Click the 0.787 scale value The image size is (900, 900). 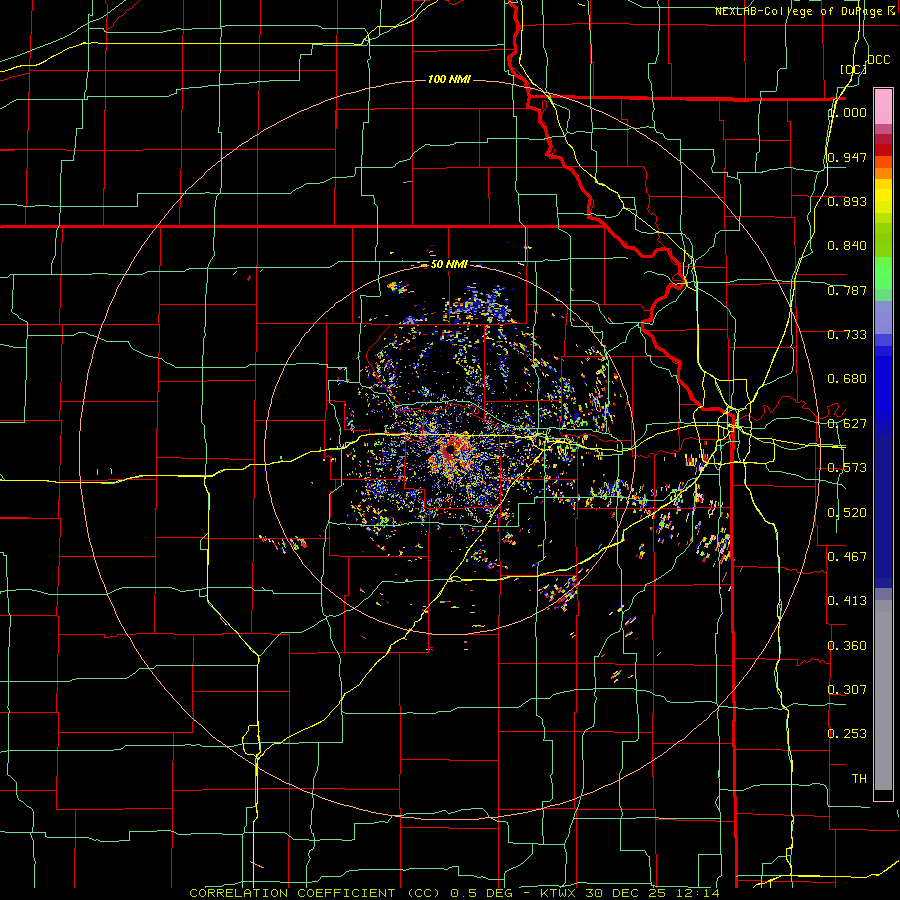(847, 290)
